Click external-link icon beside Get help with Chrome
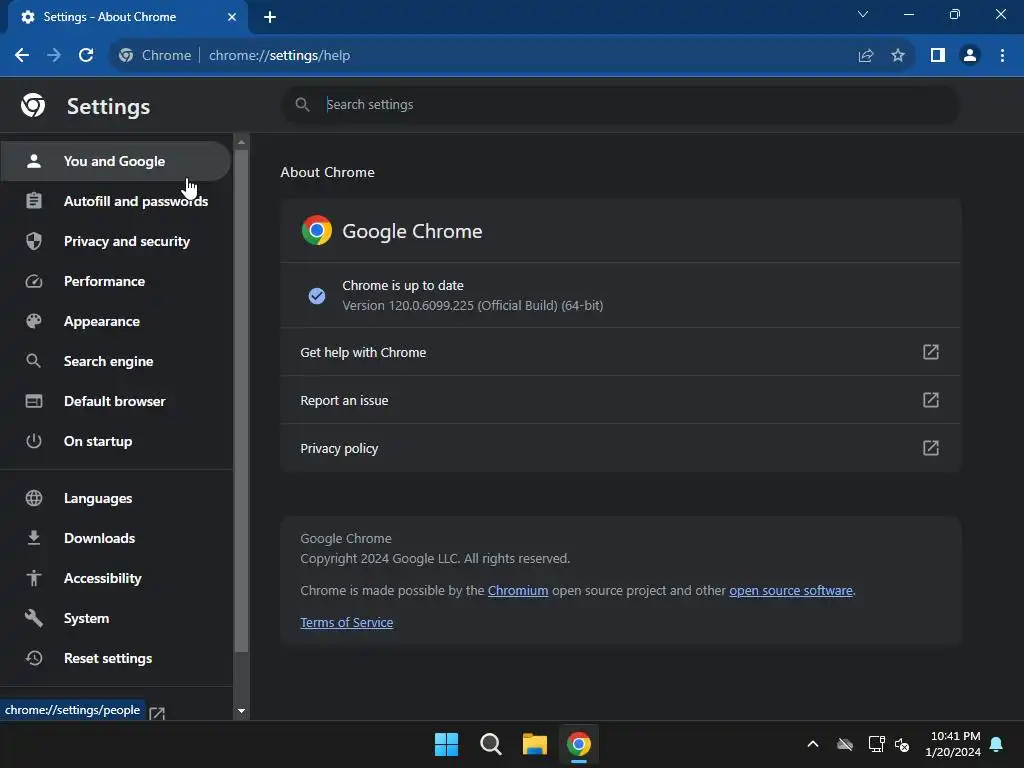The image size is (1024, 768). pos(931,352)
